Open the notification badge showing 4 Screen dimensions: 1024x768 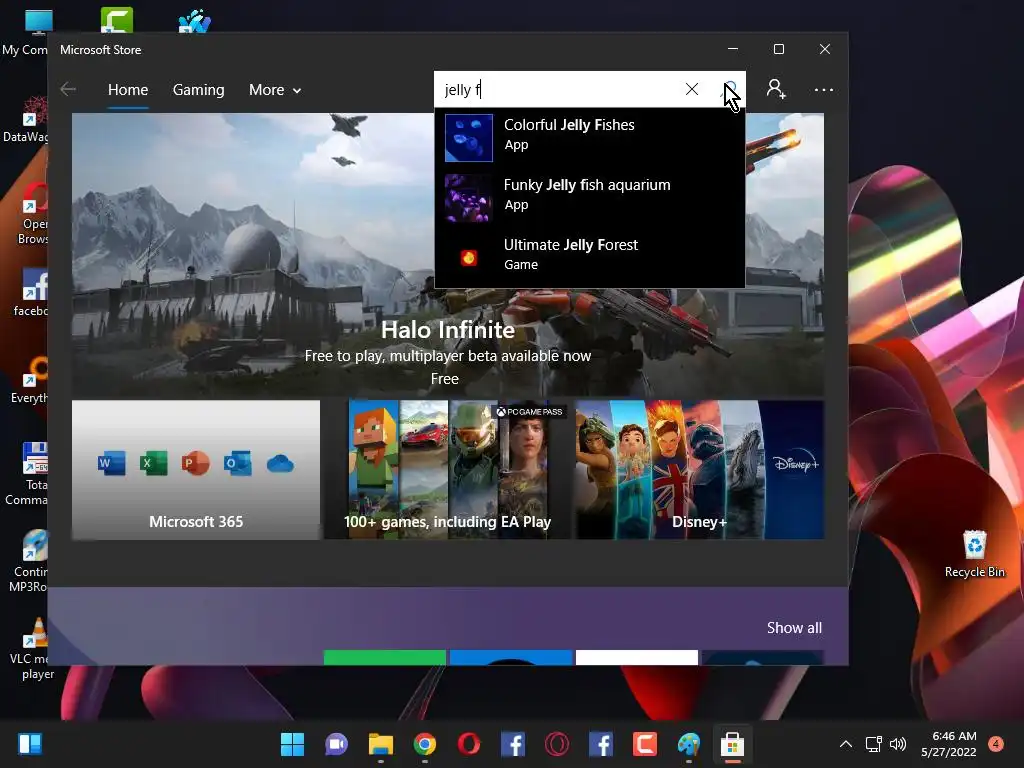click(x=996, y=744)
